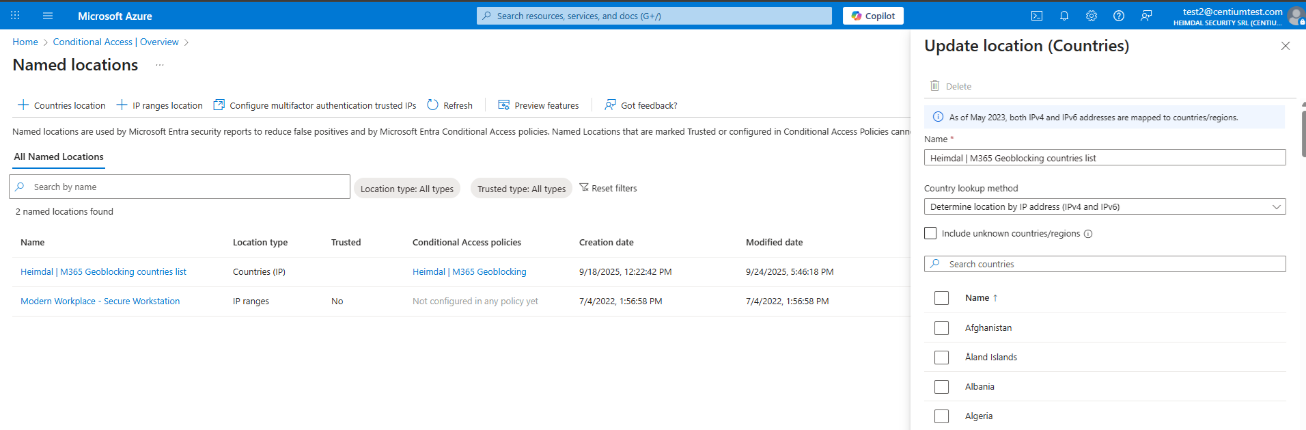Click the Location type column header

pos(260,242)
